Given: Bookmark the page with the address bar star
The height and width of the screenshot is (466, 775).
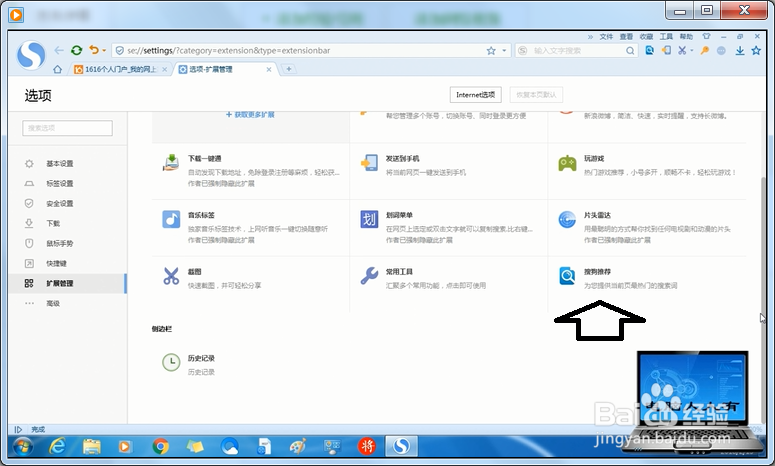Looking at the screenshot, I should pyautogui.click(x=491, y=50).
